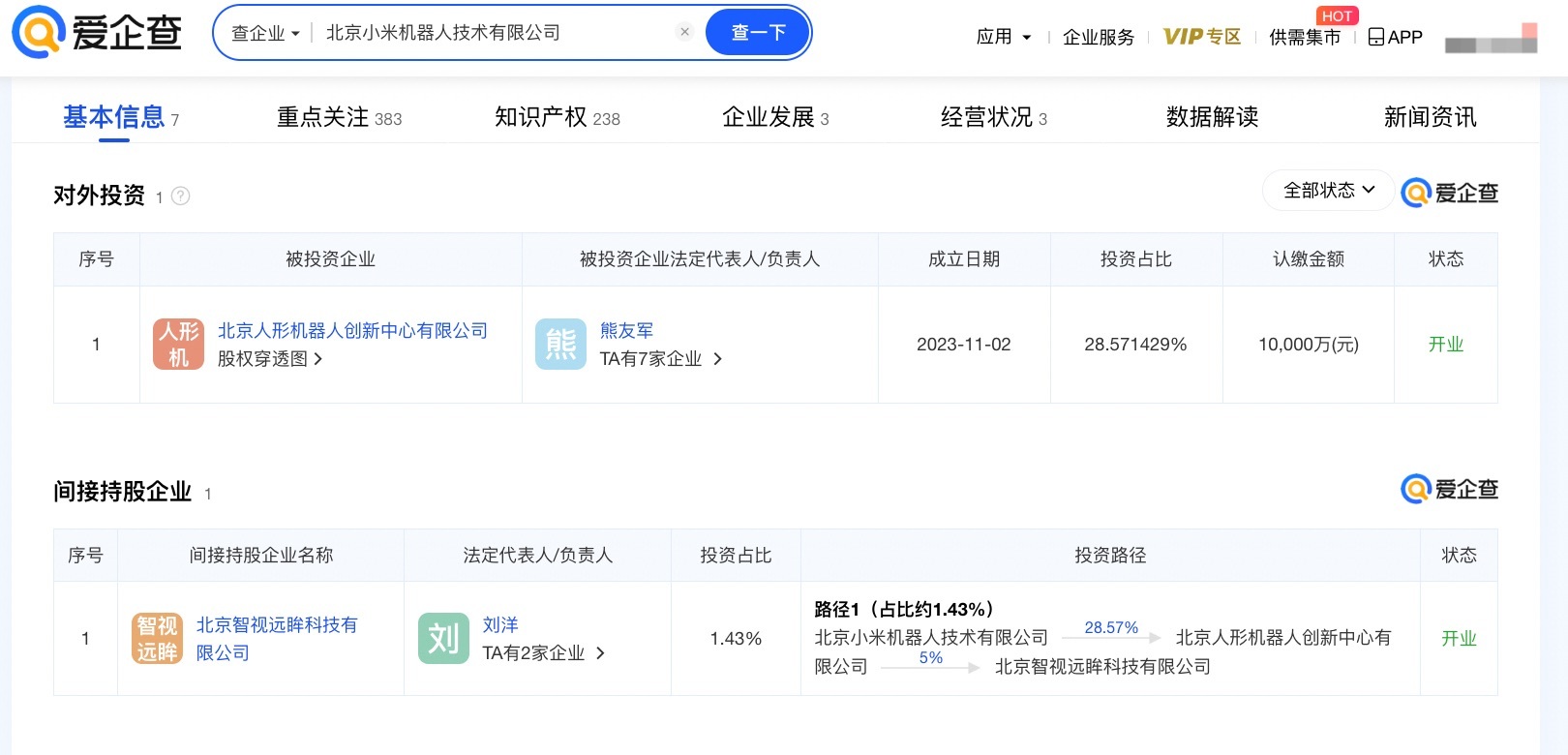The image size is (1568, 755).
Task: Switch to the 新闻资讯 tab
Action: pos(1430,117)
